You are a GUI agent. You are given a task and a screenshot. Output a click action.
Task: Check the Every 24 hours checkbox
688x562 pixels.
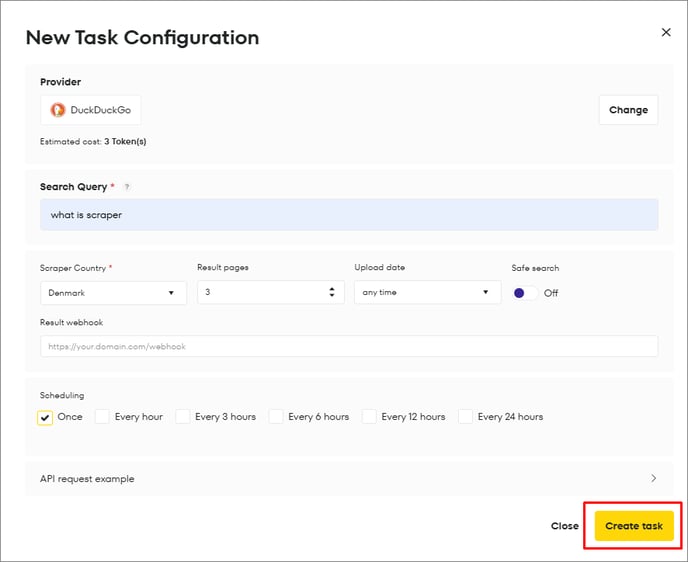(x=465, y=416)
